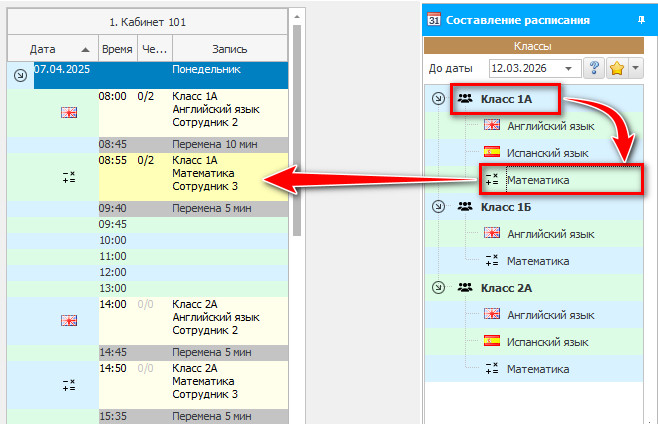Open dropdown arrow next to star button
Viewport: 658px width, 424px height.
(636, 68)
